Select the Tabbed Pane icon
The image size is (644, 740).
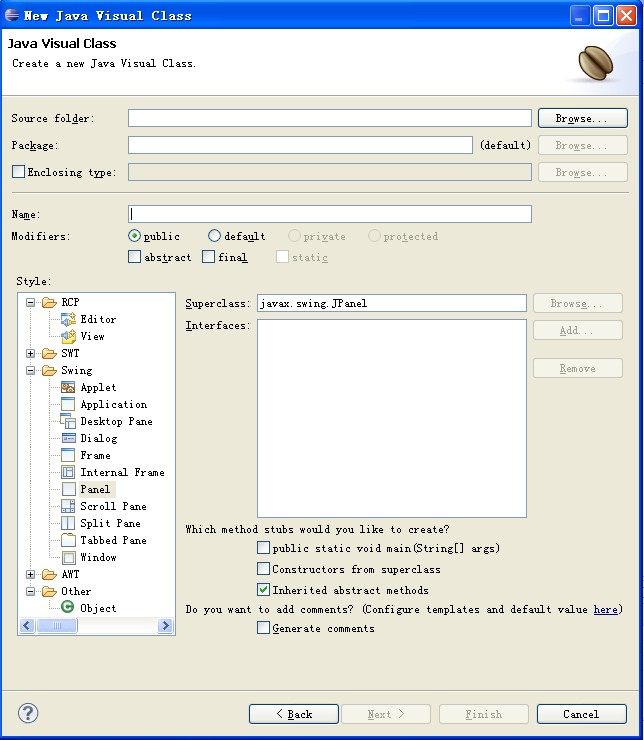click(68, 540)
